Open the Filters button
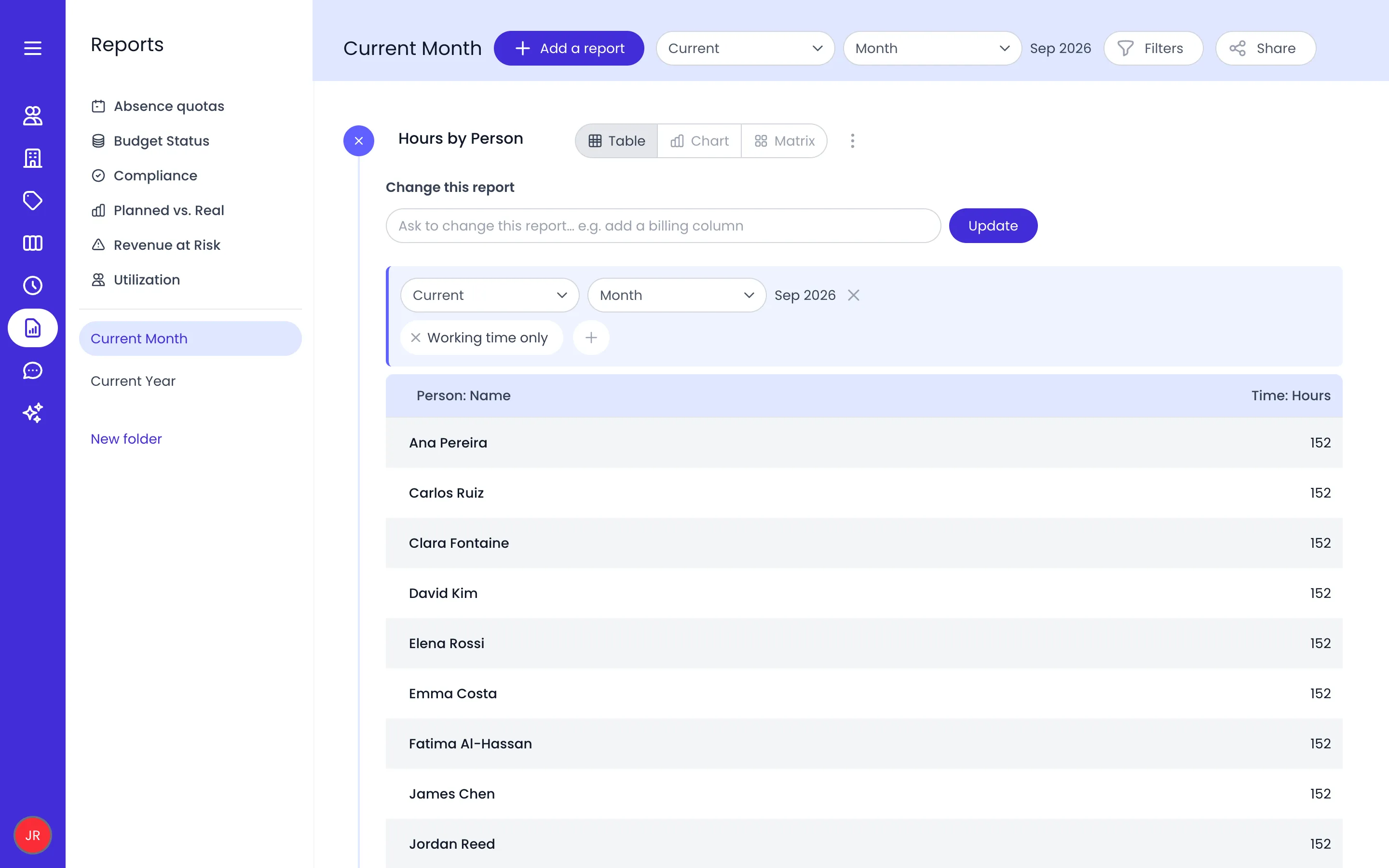 [x=1153, y=48]
